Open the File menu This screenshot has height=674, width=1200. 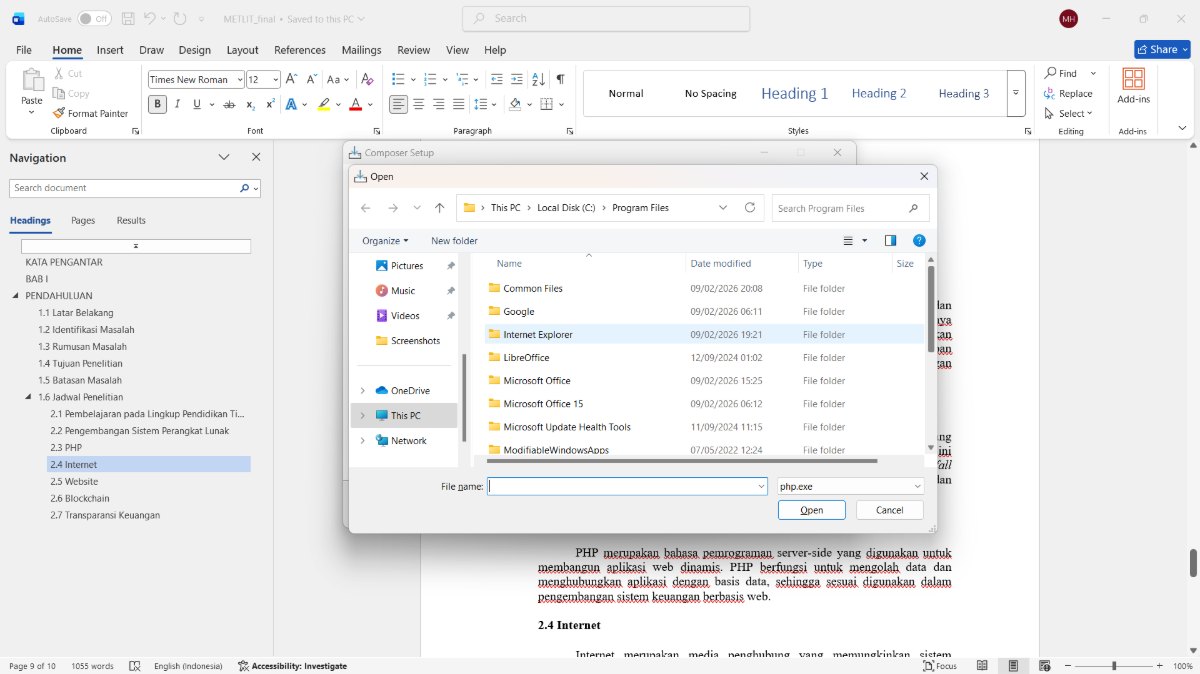24,50
